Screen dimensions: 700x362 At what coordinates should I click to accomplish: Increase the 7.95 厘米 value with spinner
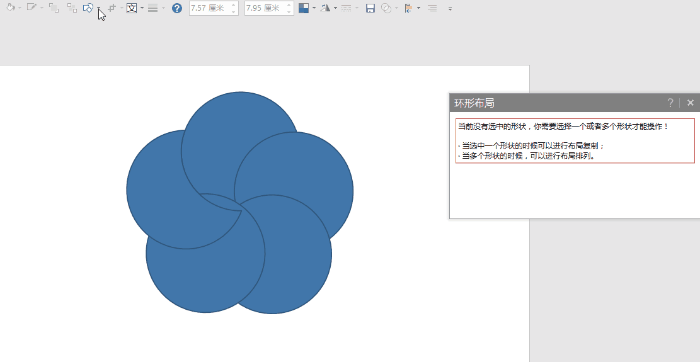289,5
